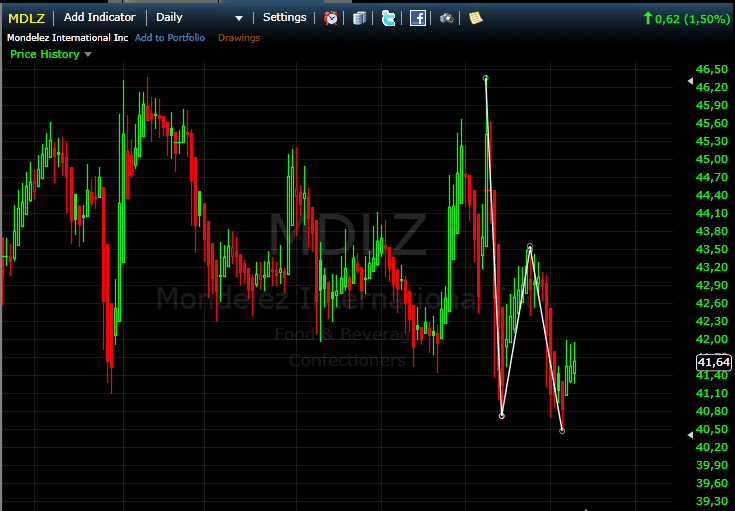Screen dimensions: 735x511
Task: Click the binoculars icon in toolbar
Action: pos(446,18)
